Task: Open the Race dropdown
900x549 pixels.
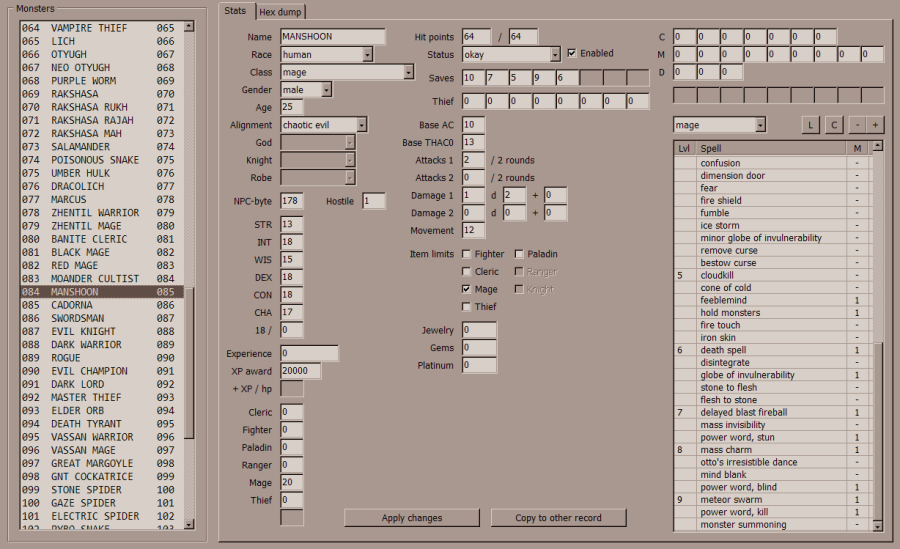Action: 367,55
